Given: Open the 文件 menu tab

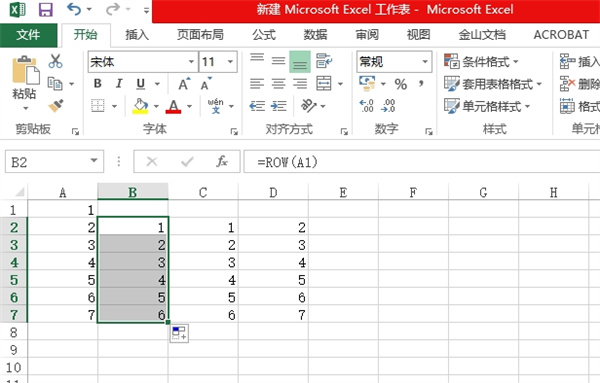Looking at the screenshot, I should click(28, 35).
